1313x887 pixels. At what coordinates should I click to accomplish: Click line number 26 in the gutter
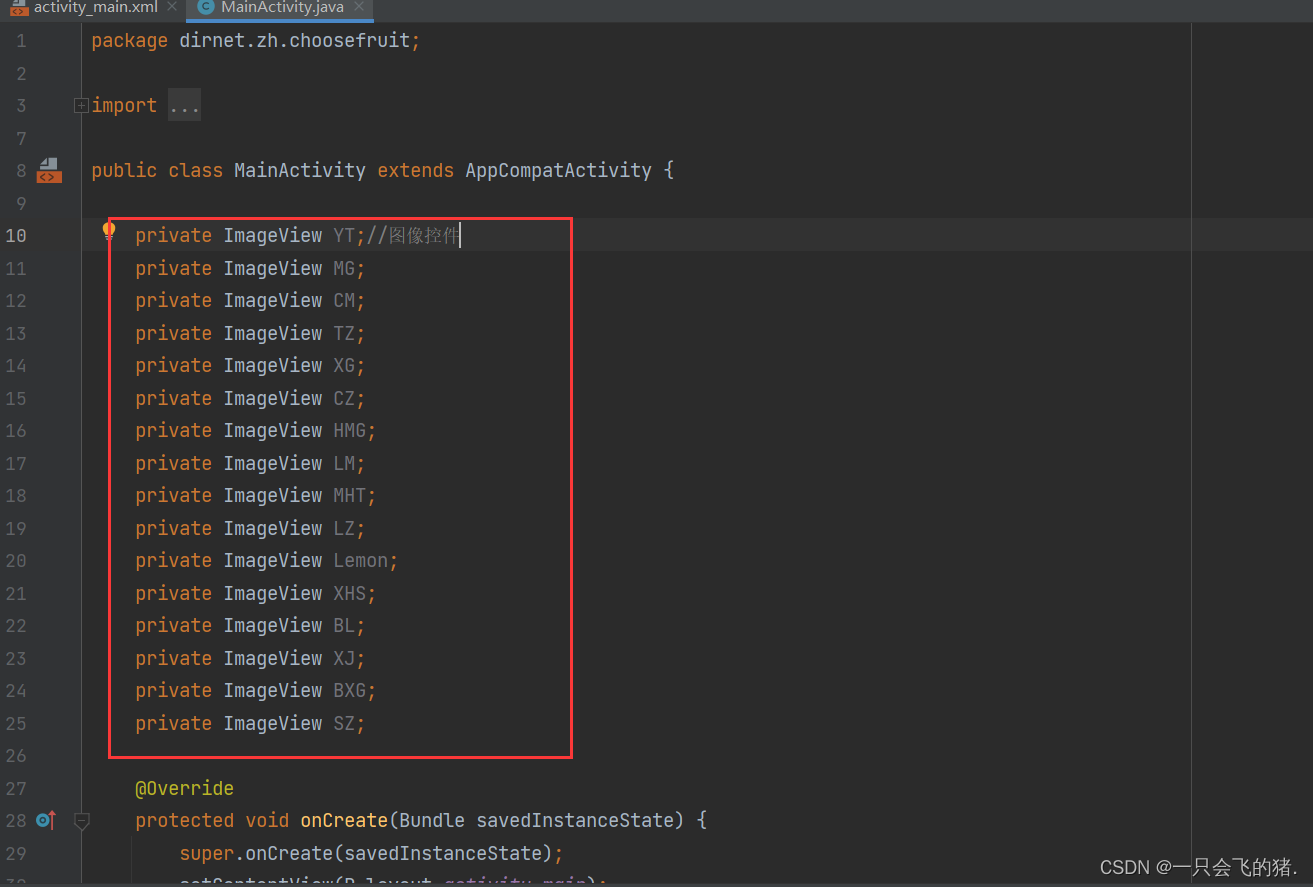point(16,755)
